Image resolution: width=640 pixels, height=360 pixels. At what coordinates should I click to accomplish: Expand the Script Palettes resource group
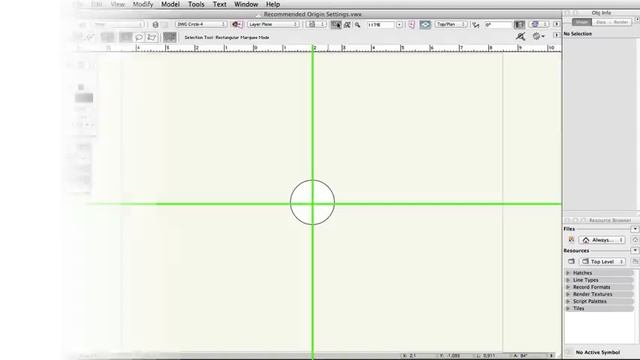click(x=568, y=301)
